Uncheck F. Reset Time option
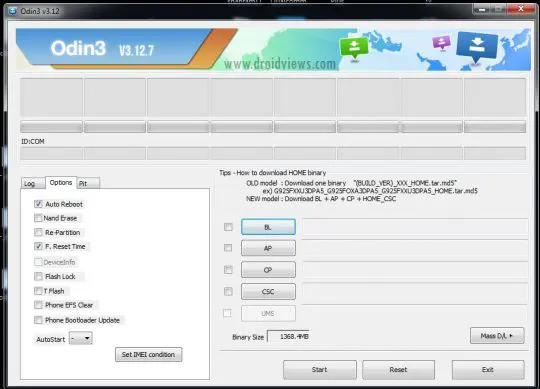This screenshot has width=540, height=389. tap(38, 246)
